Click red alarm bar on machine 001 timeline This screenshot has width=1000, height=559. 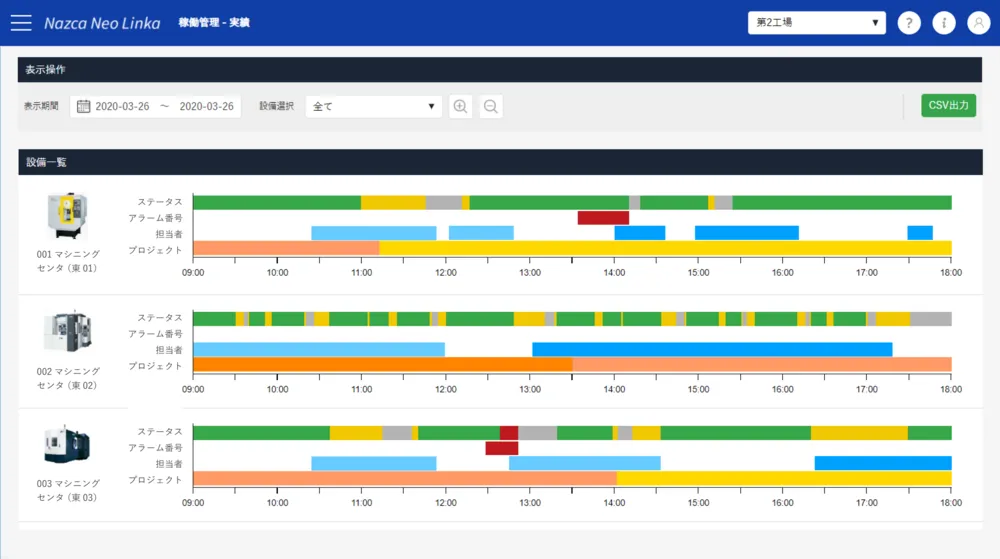603,218
